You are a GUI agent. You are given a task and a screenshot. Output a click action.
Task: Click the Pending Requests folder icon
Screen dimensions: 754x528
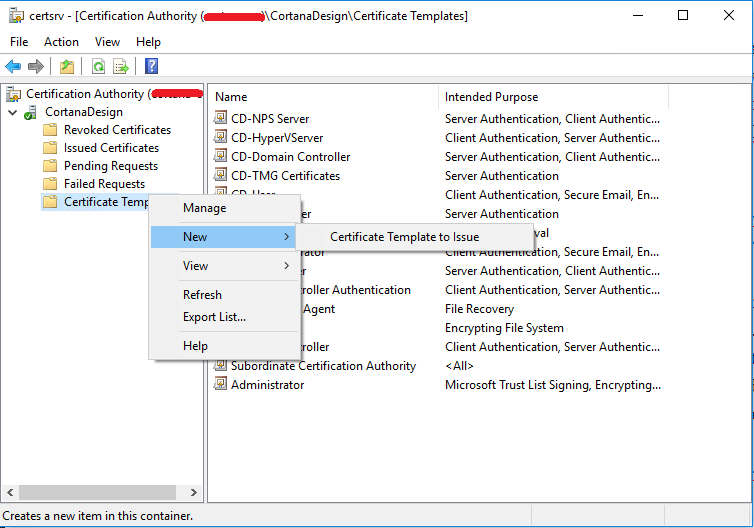tap(50, 166)
